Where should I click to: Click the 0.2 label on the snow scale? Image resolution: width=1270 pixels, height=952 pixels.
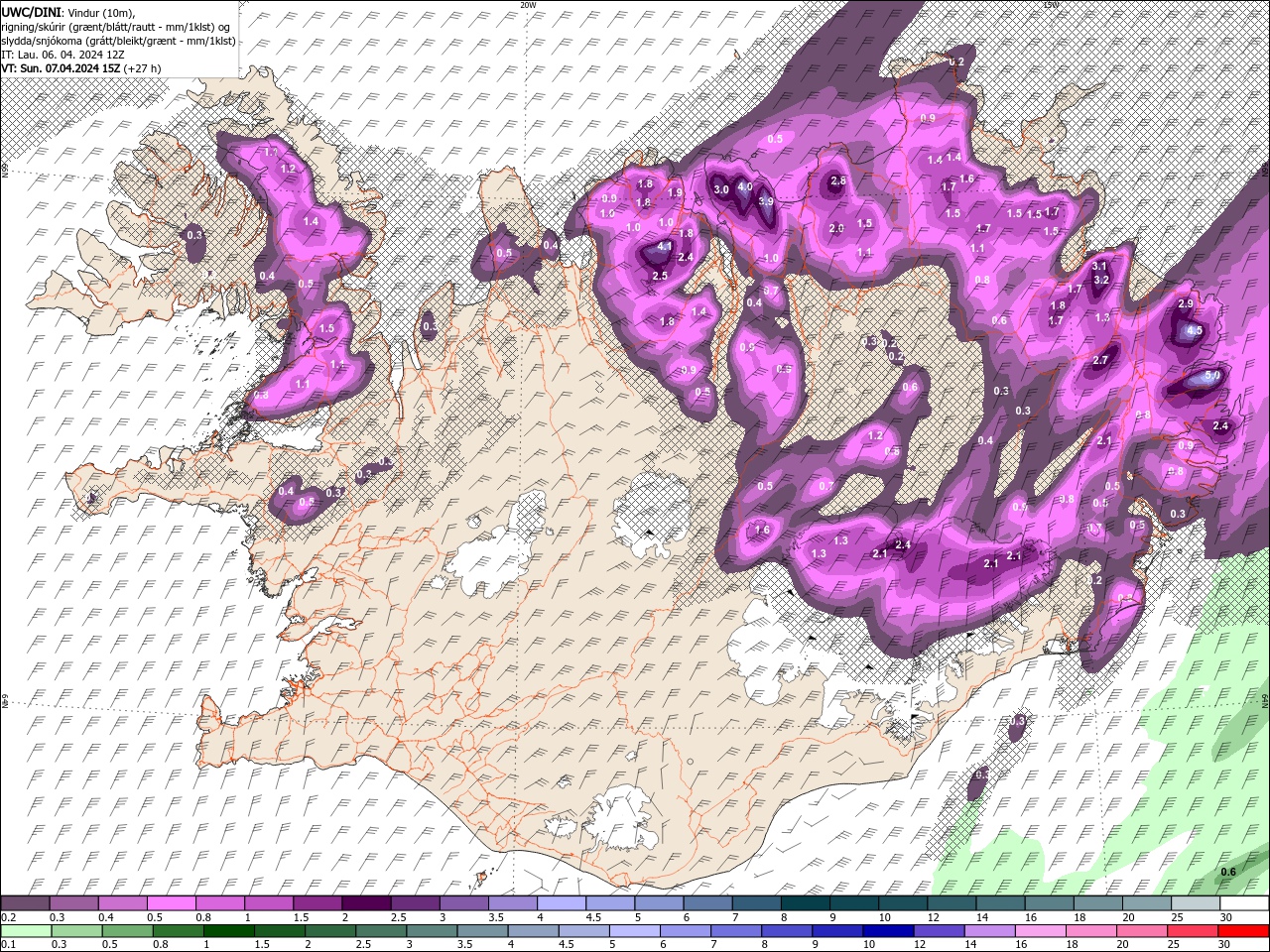tap(8, 917)
